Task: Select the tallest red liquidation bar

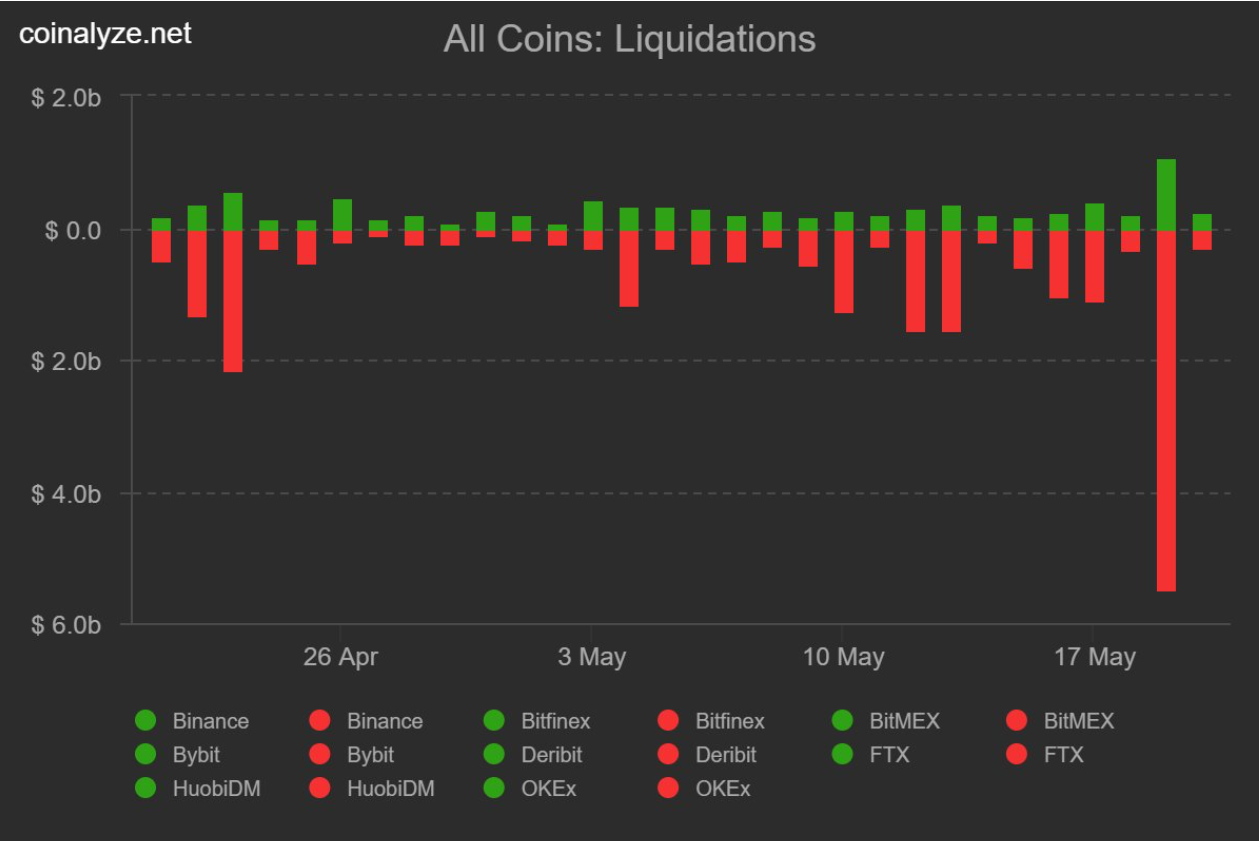Action: point(1166,410)
